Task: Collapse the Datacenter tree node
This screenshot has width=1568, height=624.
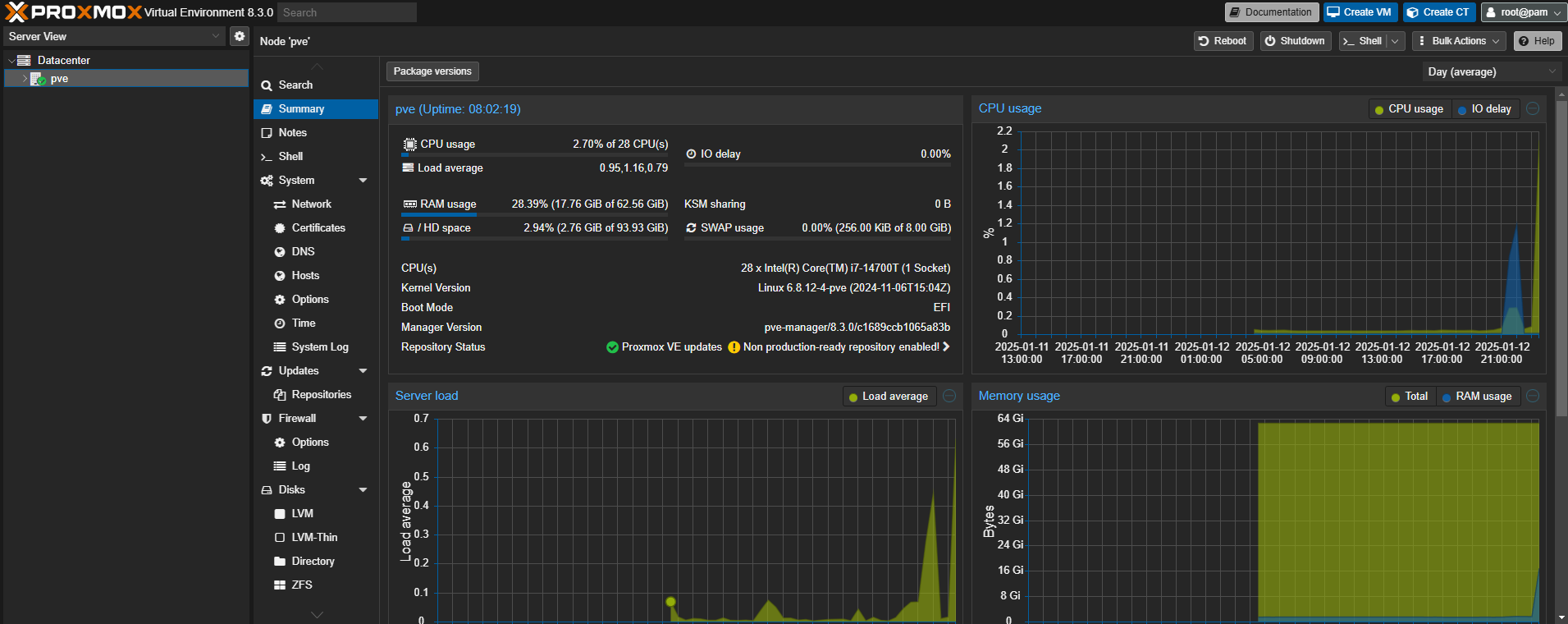Action: click(x=11, y=61)
